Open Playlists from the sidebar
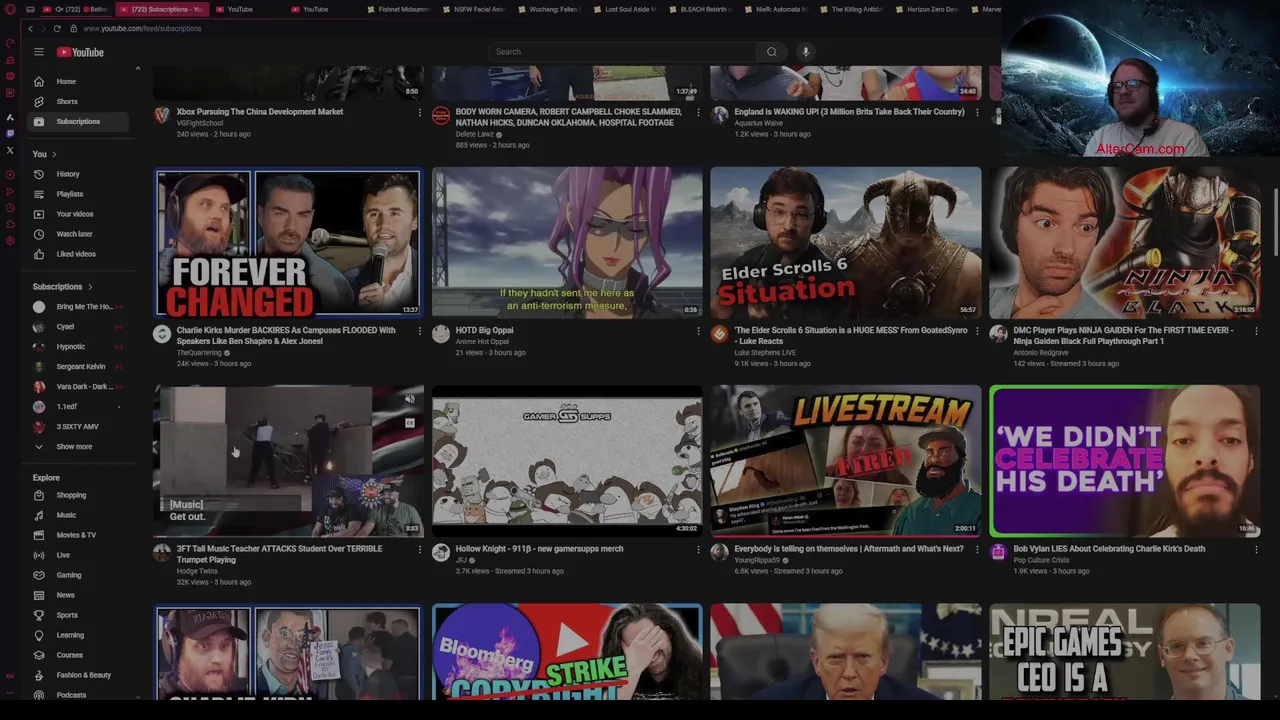Image resolution: width=1280 pixels, height=720 pixels. (78, 194)
